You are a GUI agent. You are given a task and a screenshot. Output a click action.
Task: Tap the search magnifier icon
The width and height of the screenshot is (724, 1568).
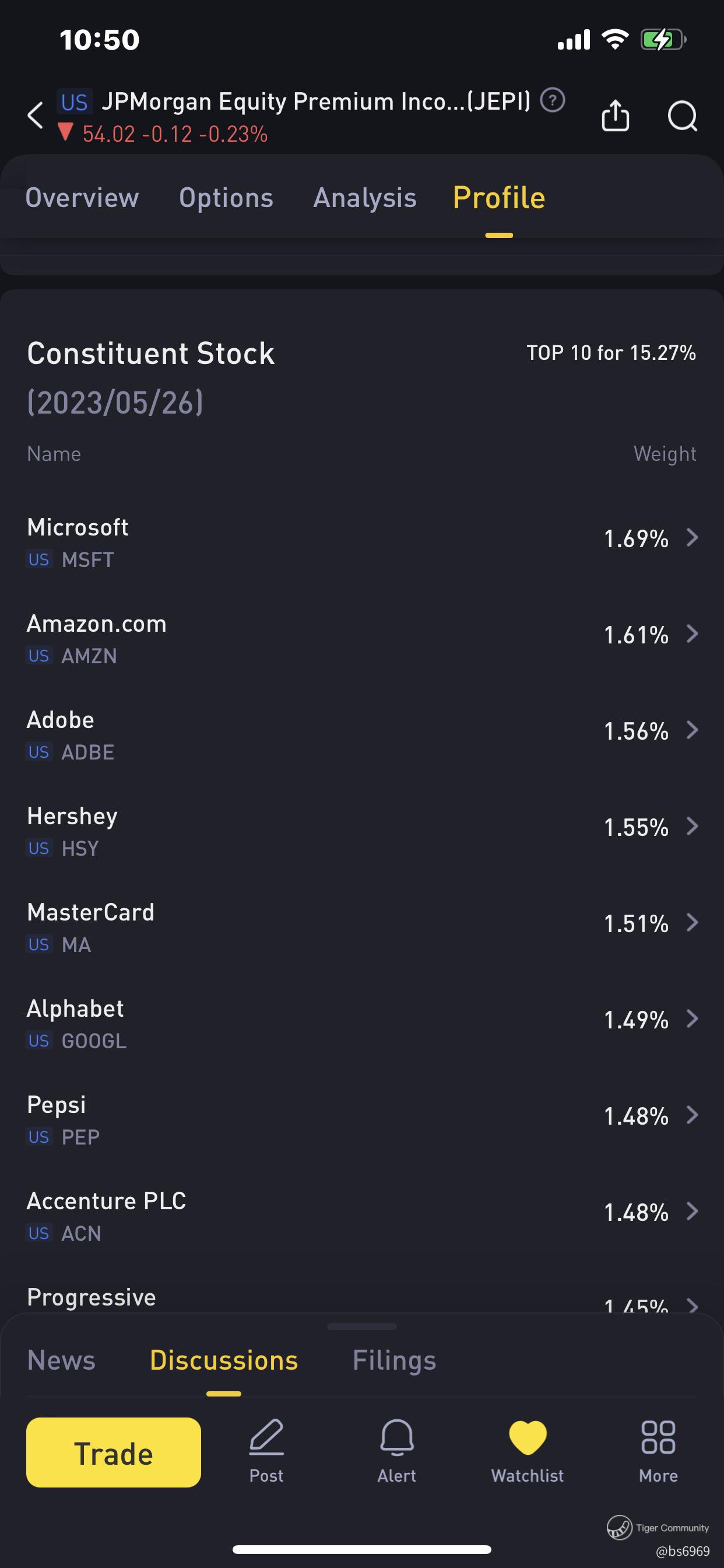click(682, 116)
